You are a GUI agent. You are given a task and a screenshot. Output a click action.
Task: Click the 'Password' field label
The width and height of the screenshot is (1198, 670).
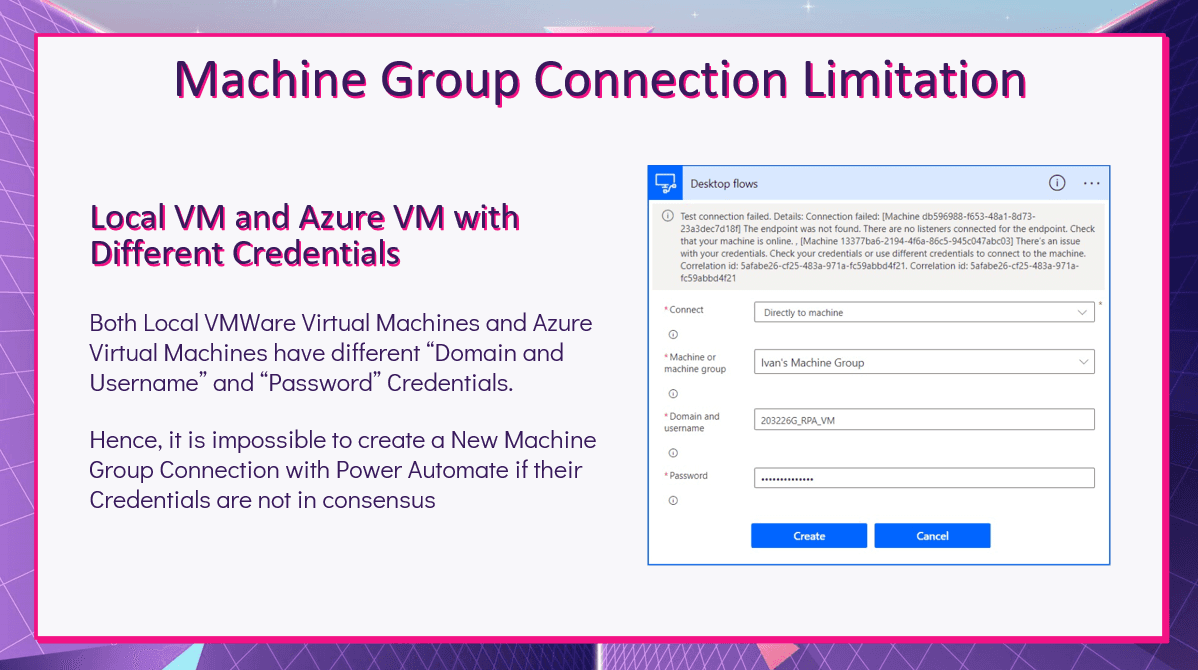[x=686, y=475]
